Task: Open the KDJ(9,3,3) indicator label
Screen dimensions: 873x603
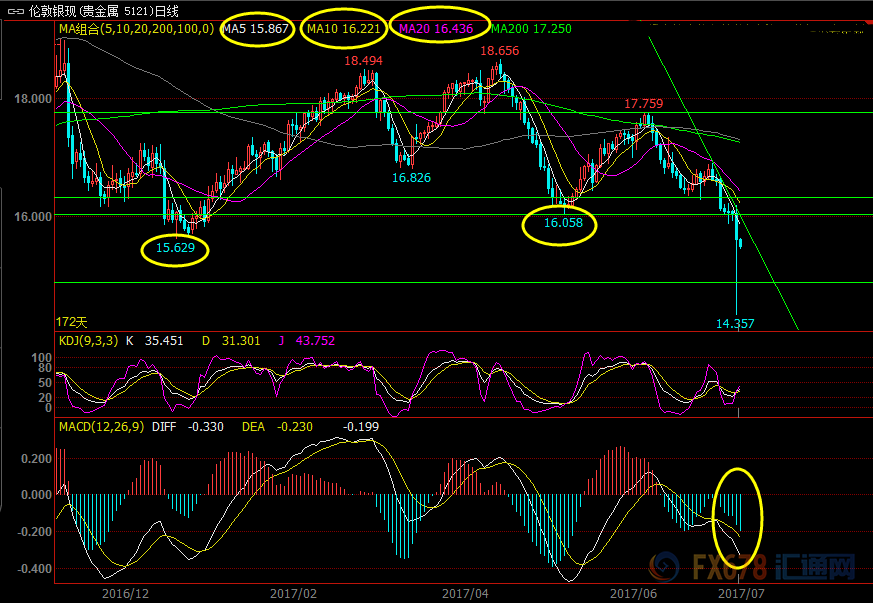Action: point(89,340)
